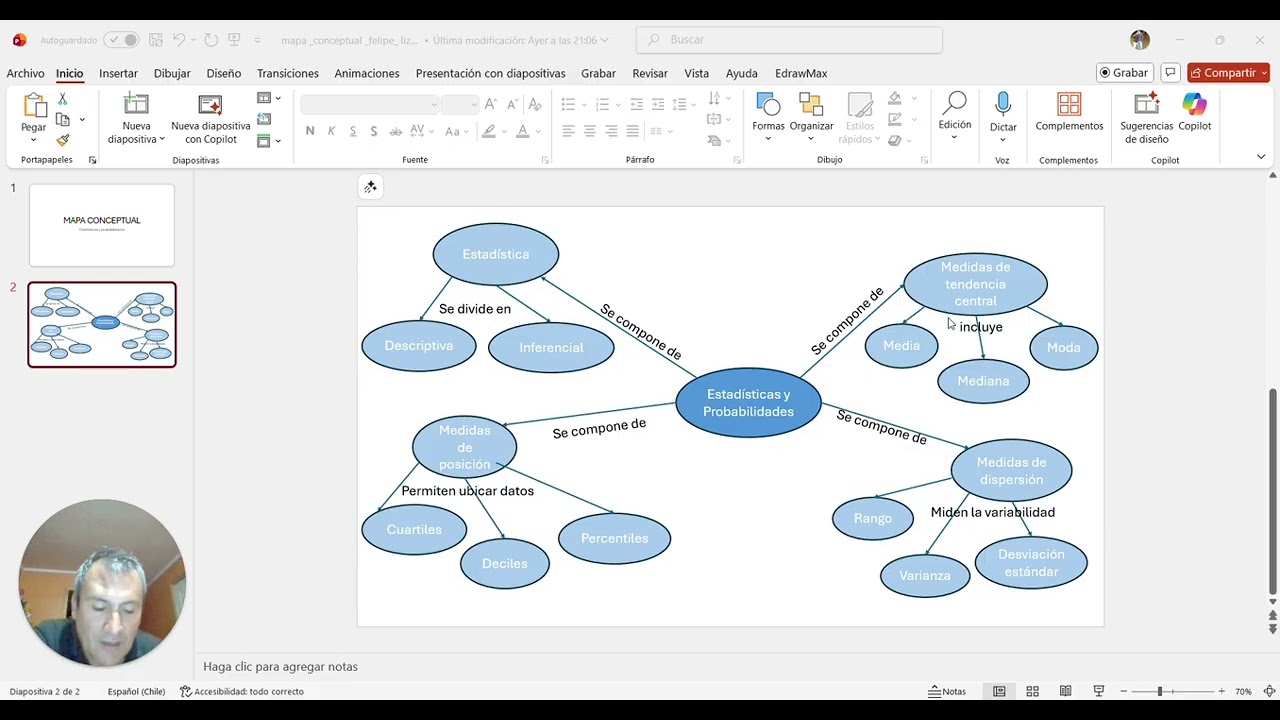
Task: Collapse the ribbon with the chevron
Action: pos(1261,157)
